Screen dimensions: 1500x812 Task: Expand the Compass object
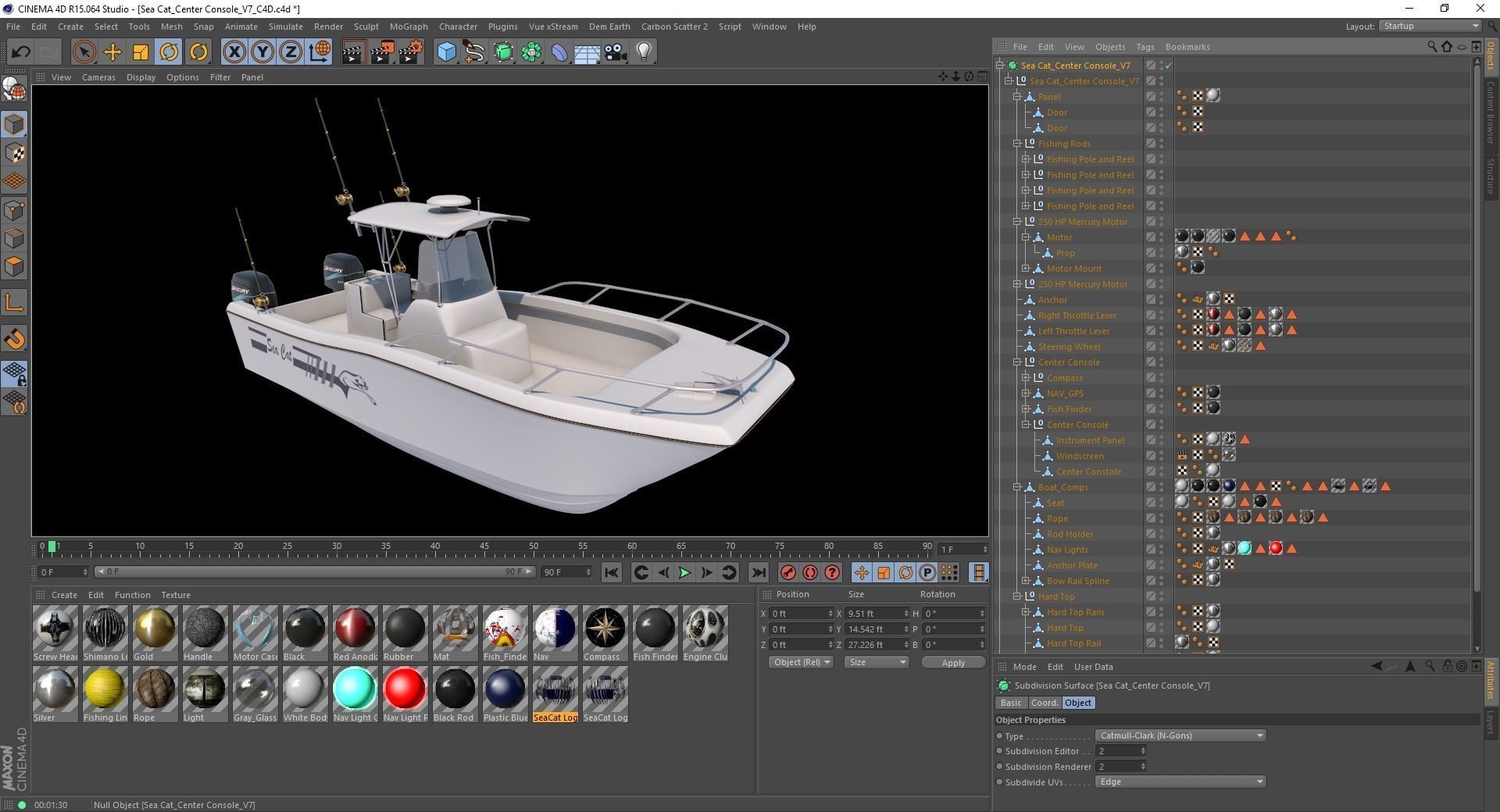pyautogui.click(x=1026, y=378)
